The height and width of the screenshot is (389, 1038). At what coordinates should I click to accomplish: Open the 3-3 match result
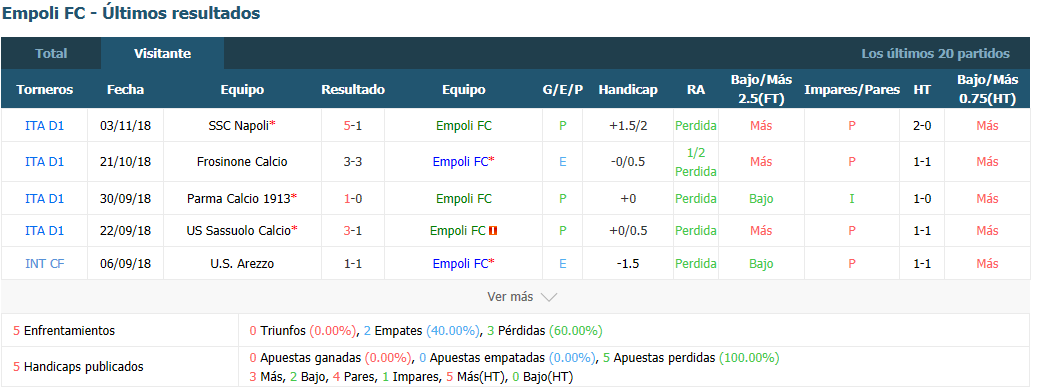pyautogui.click(x=353, y=161)
